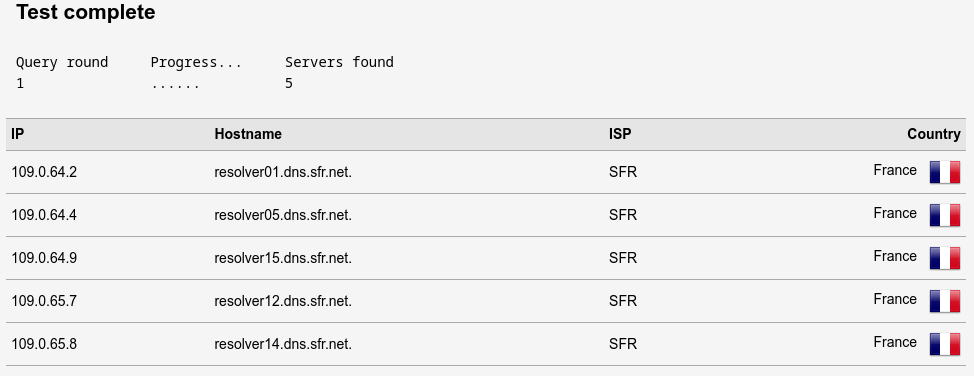Select the IP address 109.0.65.8
The height and width of the screenshot is (376, 974).
(x=44, y=344)
